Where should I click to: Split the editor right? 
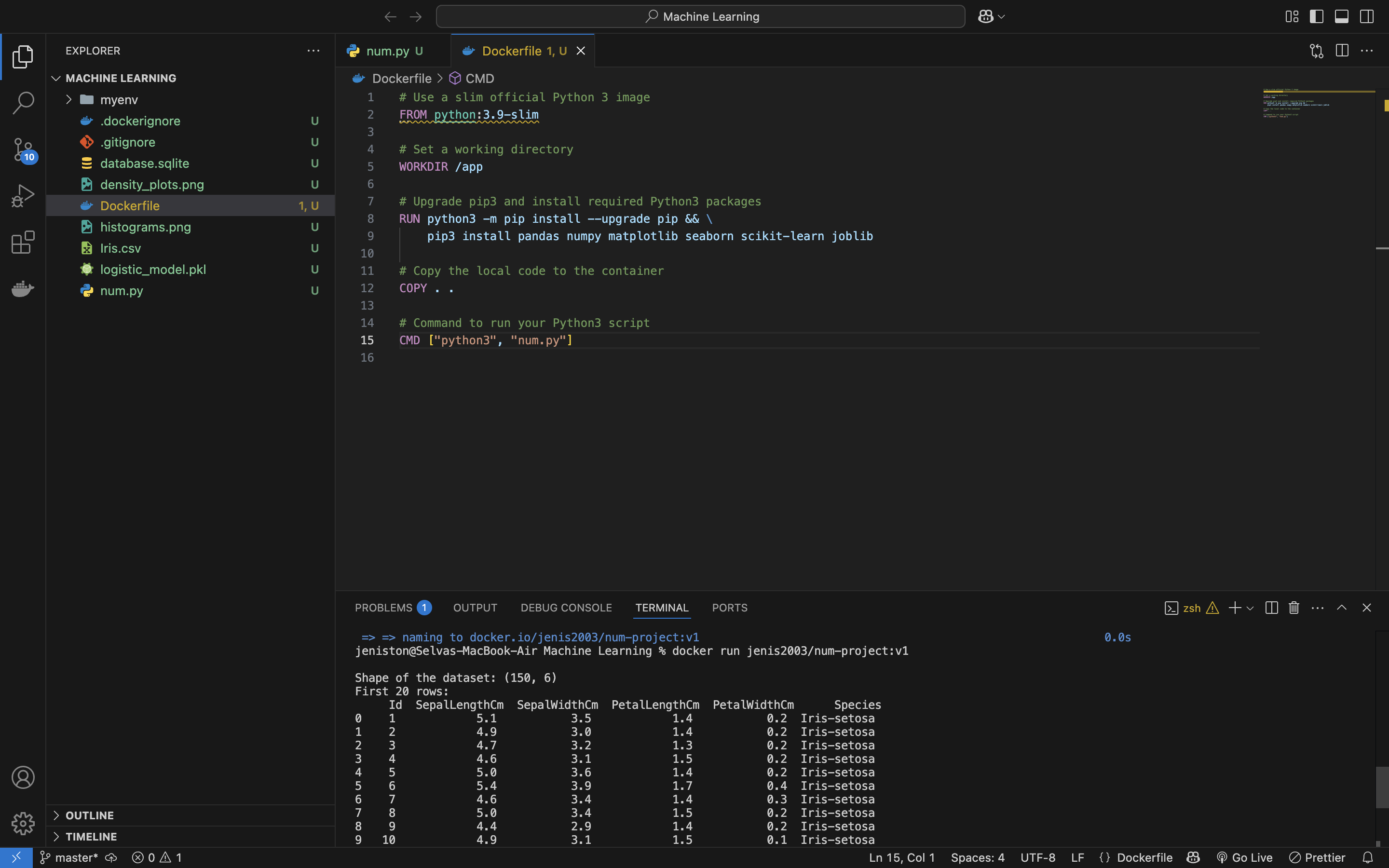1342,51
